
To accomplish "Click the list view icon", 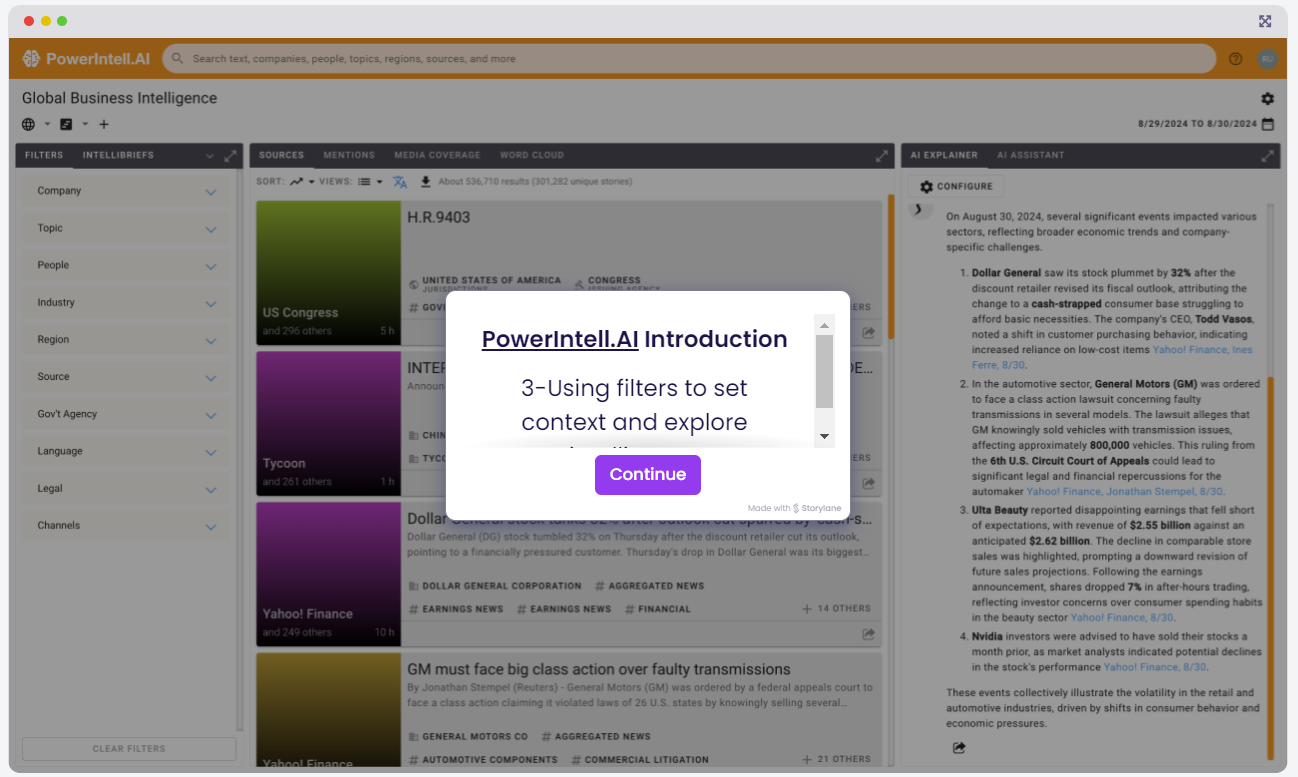I will [x=365, y=182].
